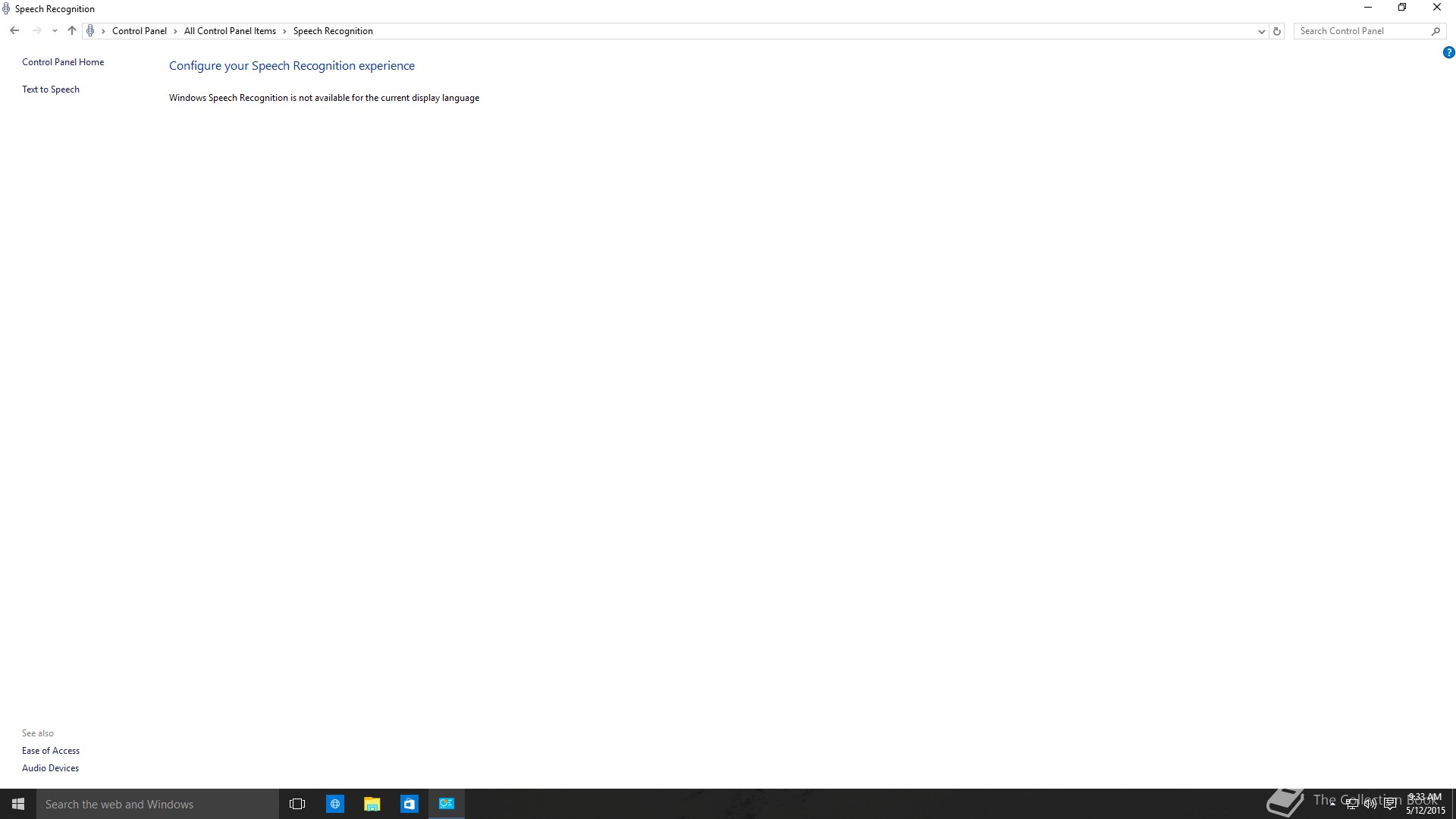The width and height of the screenshot is (1456, 819).
Task: Open All Control Panel Items breadcrumb
Action: 230,31
